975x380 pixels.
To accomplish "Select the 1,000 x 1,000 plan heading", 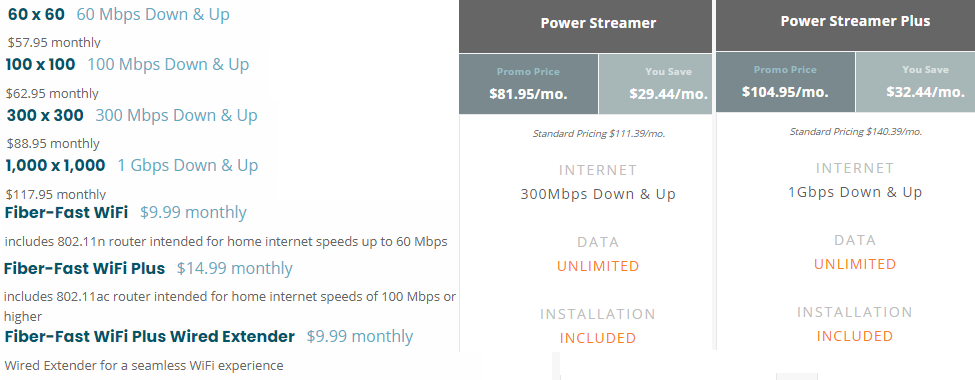I will click(55, 165).
